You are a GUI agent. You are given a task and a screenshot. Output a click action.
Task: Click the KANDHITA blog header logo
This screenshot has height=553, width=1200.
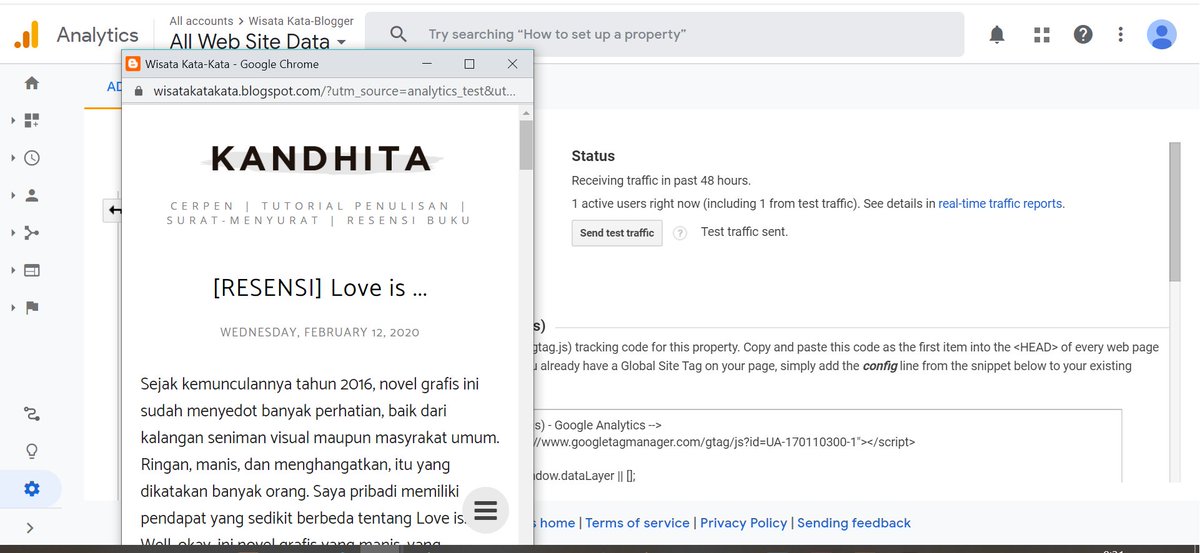(x=321, y=158)
